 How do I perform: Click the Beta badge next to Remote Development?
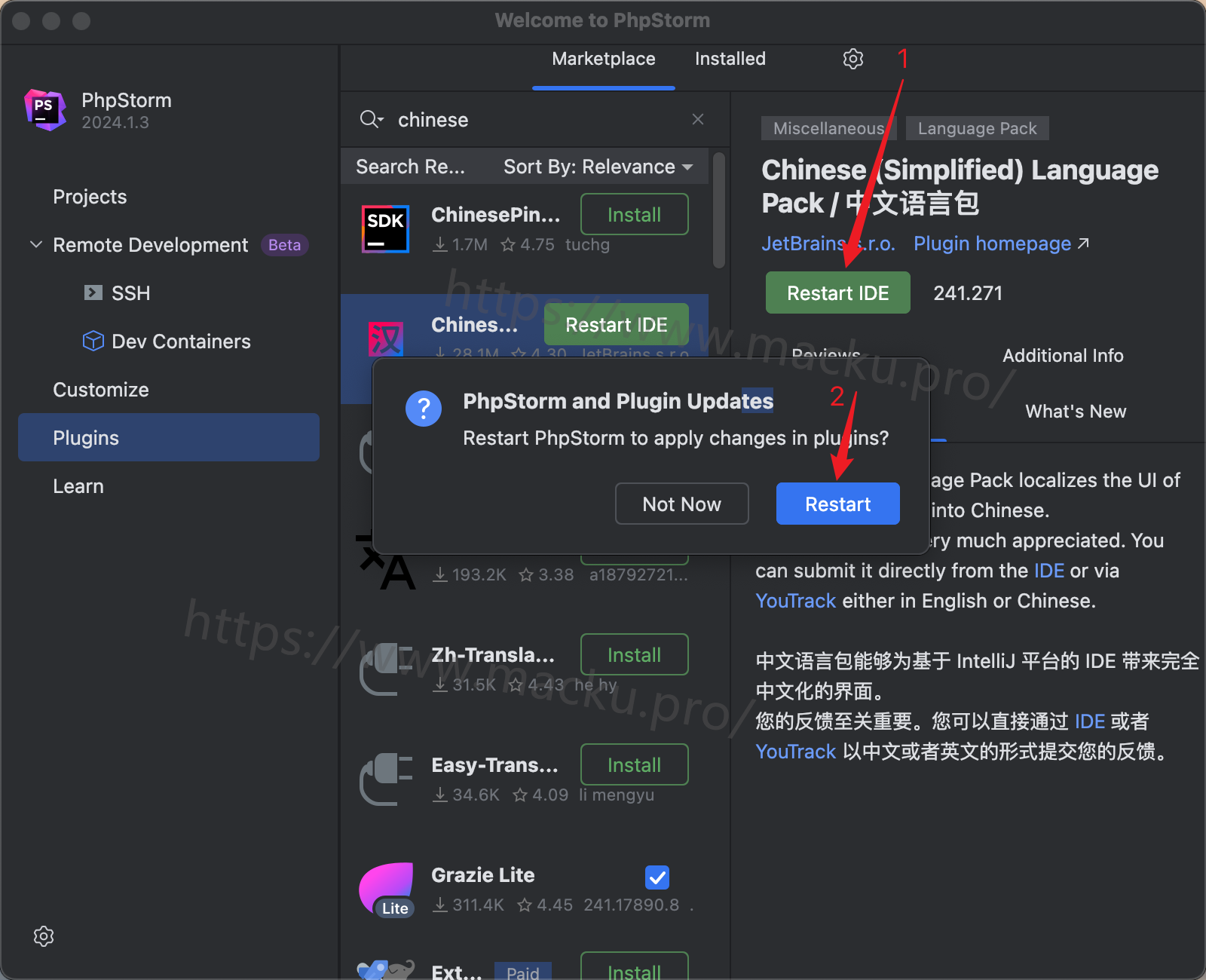284,245
